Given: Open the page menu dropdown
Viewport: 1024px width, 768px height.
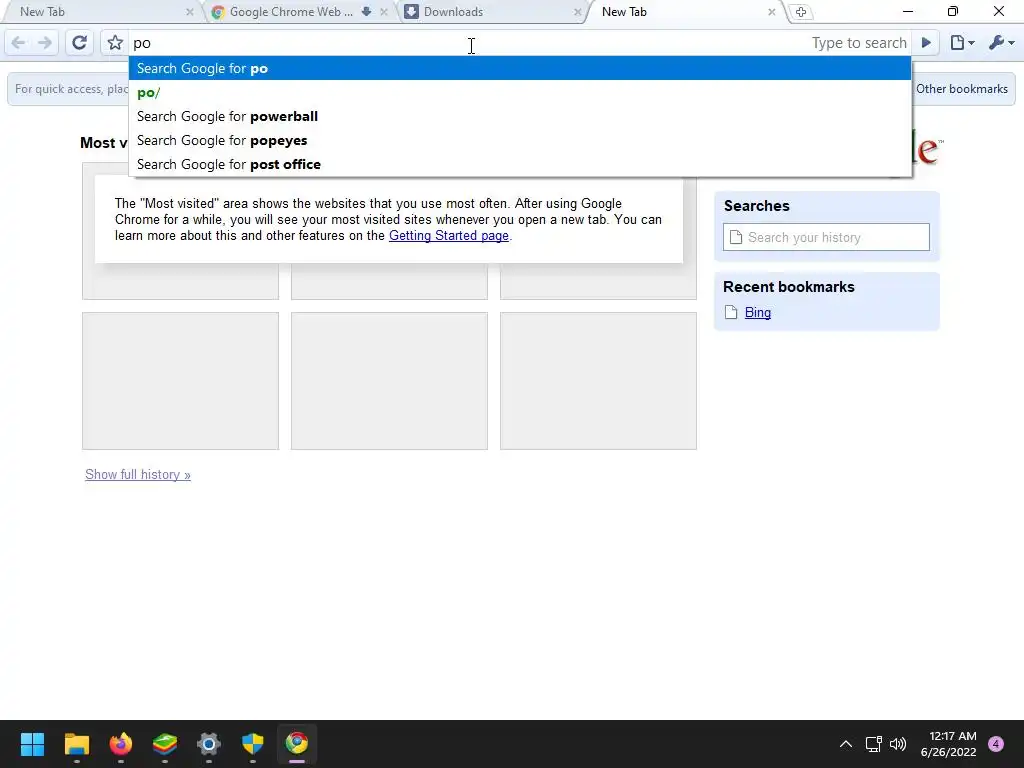Looking at the screenshot, I should point(962,43).
